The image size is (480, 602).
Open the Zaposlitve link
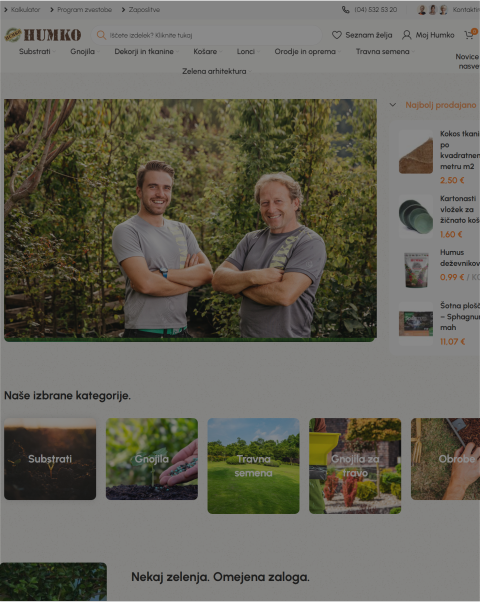(144, 10)
